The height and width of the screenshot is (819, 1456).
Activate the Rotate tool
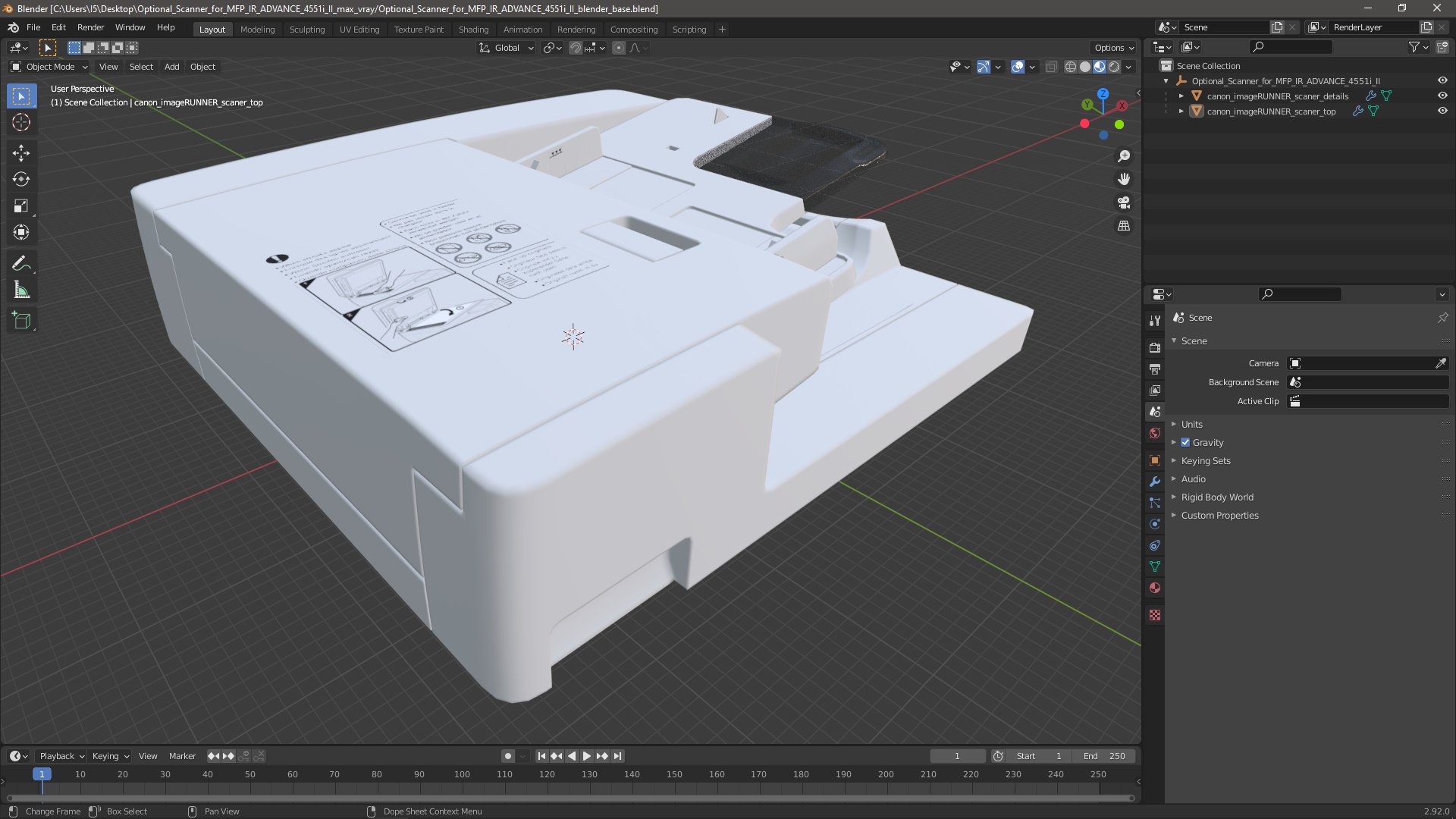pos(21,179)
